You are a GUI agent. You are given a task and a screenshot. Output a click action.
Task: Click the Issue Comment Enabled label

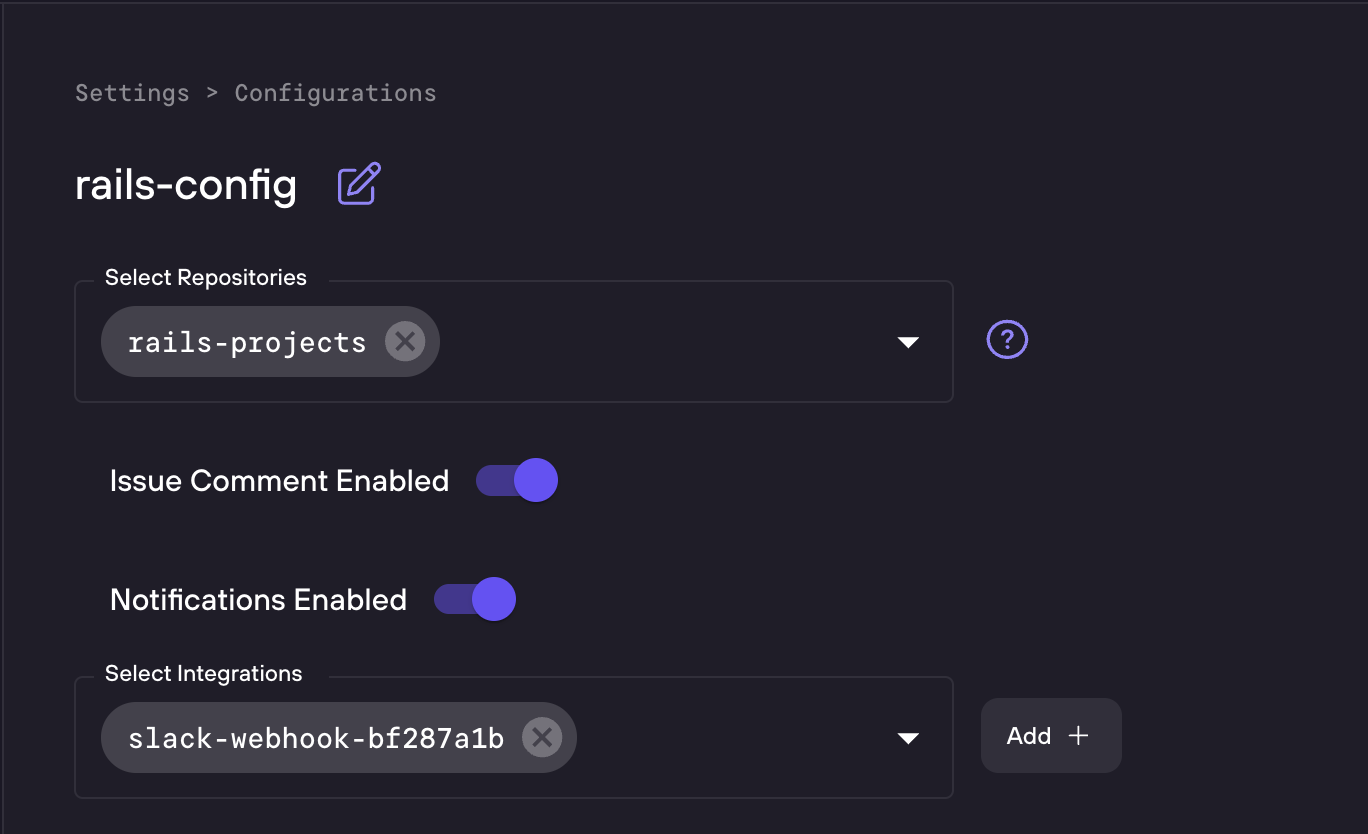tap(279, 481)
